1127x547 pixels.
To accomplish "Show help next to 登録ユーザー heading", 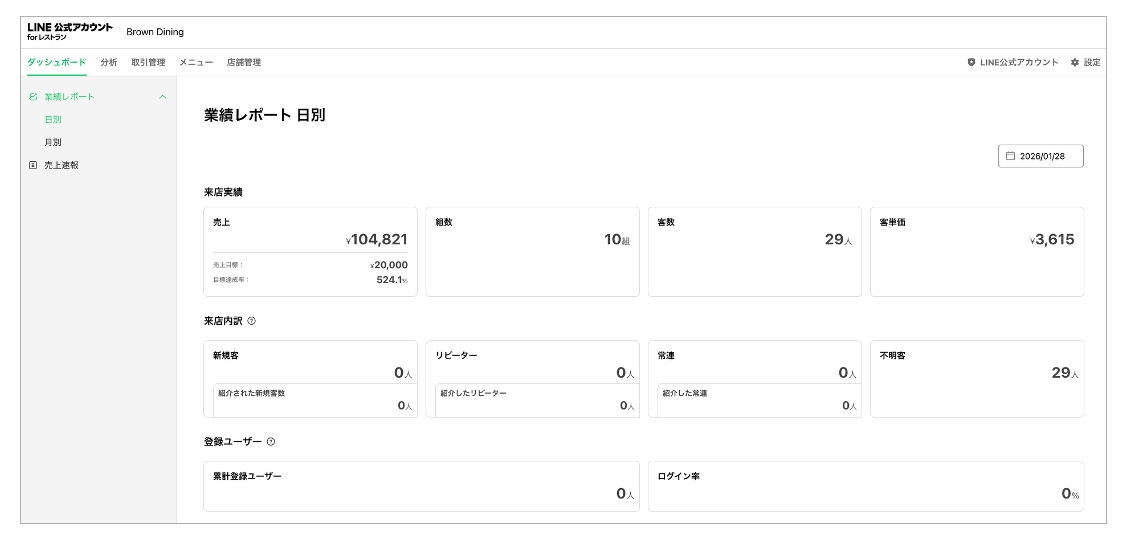I will pos(271,441).
